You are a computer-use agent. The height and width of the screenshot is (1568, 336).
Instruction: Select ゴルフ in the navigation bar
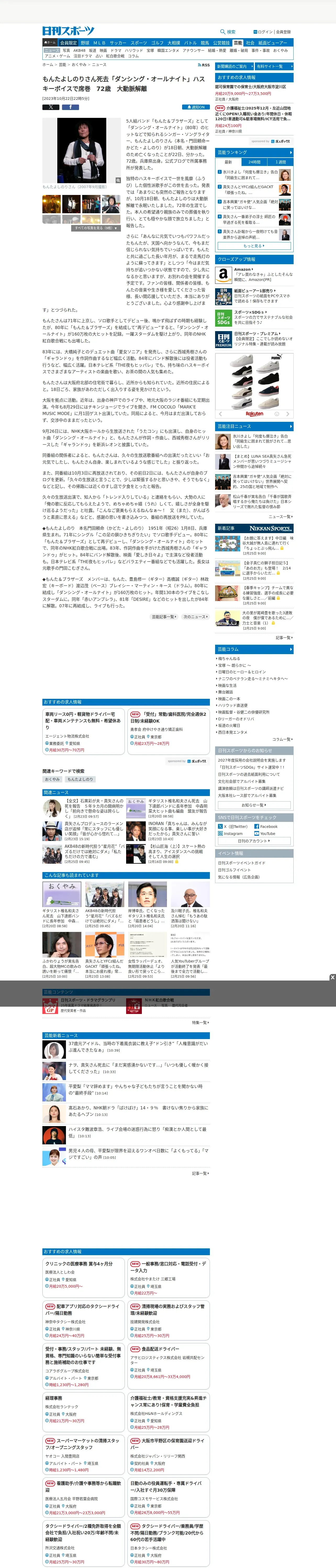[157, 43]
